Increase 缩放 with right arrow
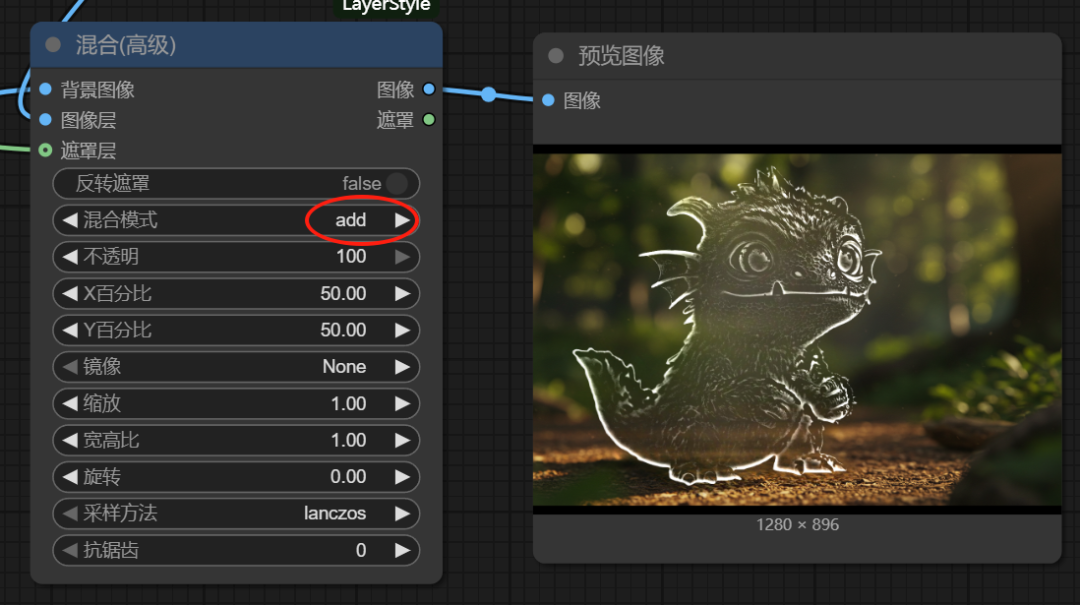The width and height of the screenshot is (1080, 605). point(402,403)
